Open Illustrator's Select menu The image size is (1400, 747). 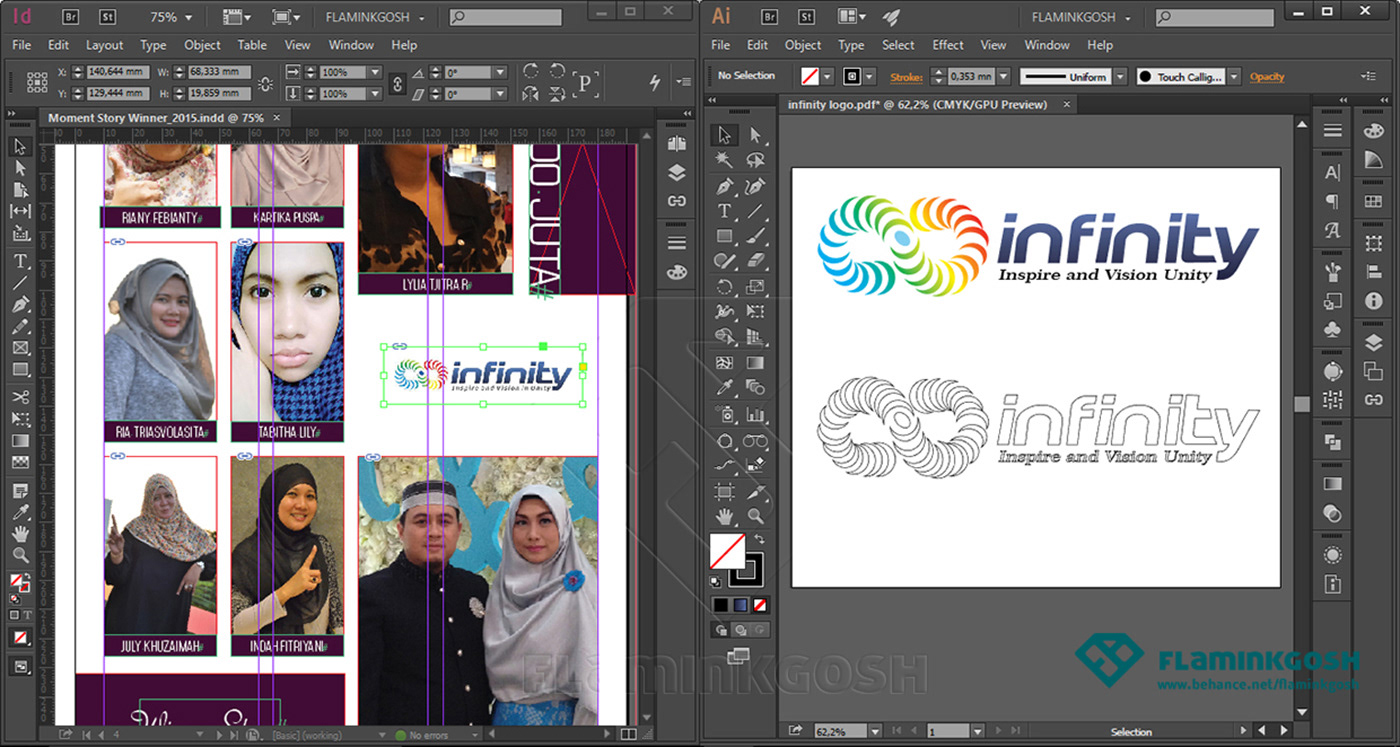pyautogui.click(x=898, y=45)
